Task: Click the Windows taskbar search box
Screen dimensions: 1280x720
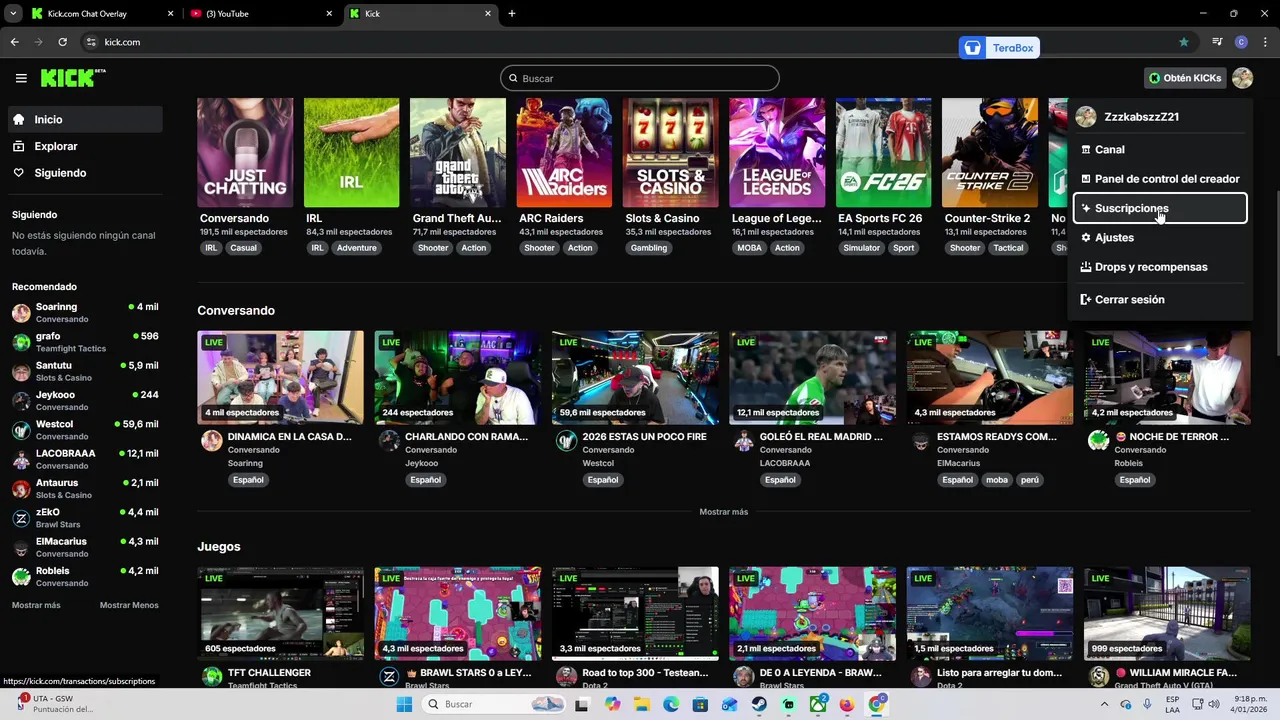Action: click(x=495, y=704)
